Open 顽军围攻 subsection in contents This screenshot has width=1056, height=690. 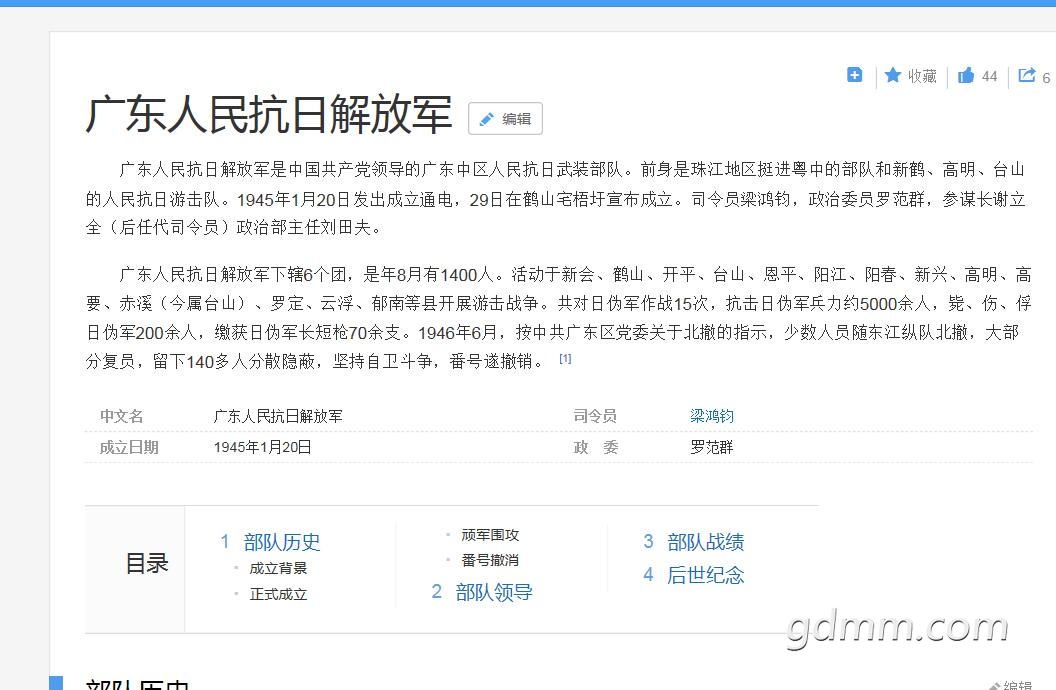(x=490, y=535)
